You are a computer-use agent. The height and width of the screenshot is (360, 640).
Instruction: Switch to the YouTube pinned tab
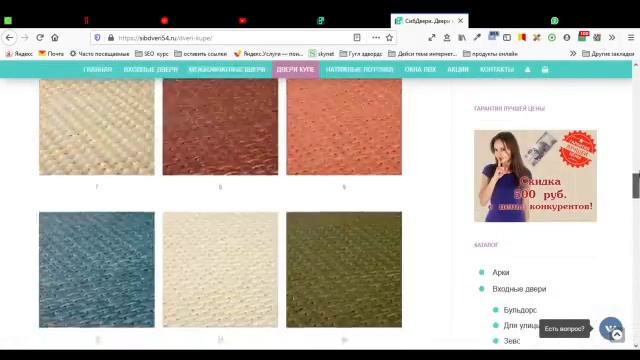click(x=242, y=20)
